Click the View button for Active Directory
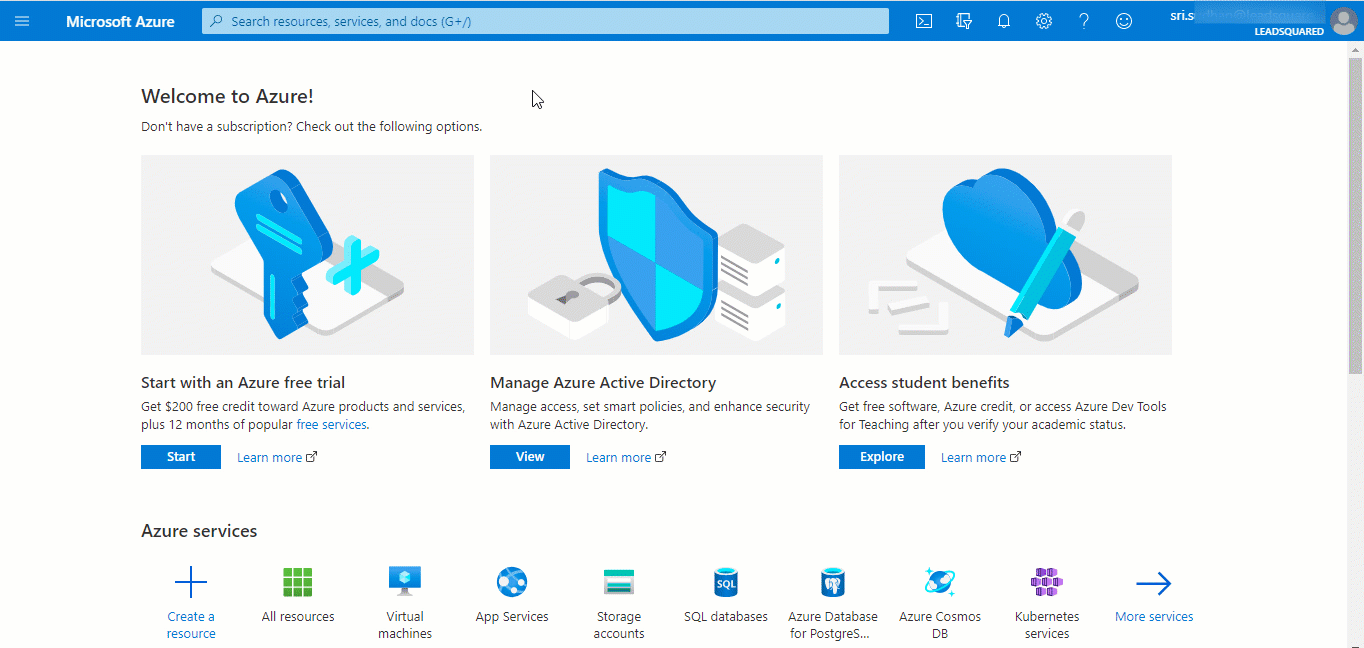Viewport: 1364px width, 648px height. [x=530, y=457]
